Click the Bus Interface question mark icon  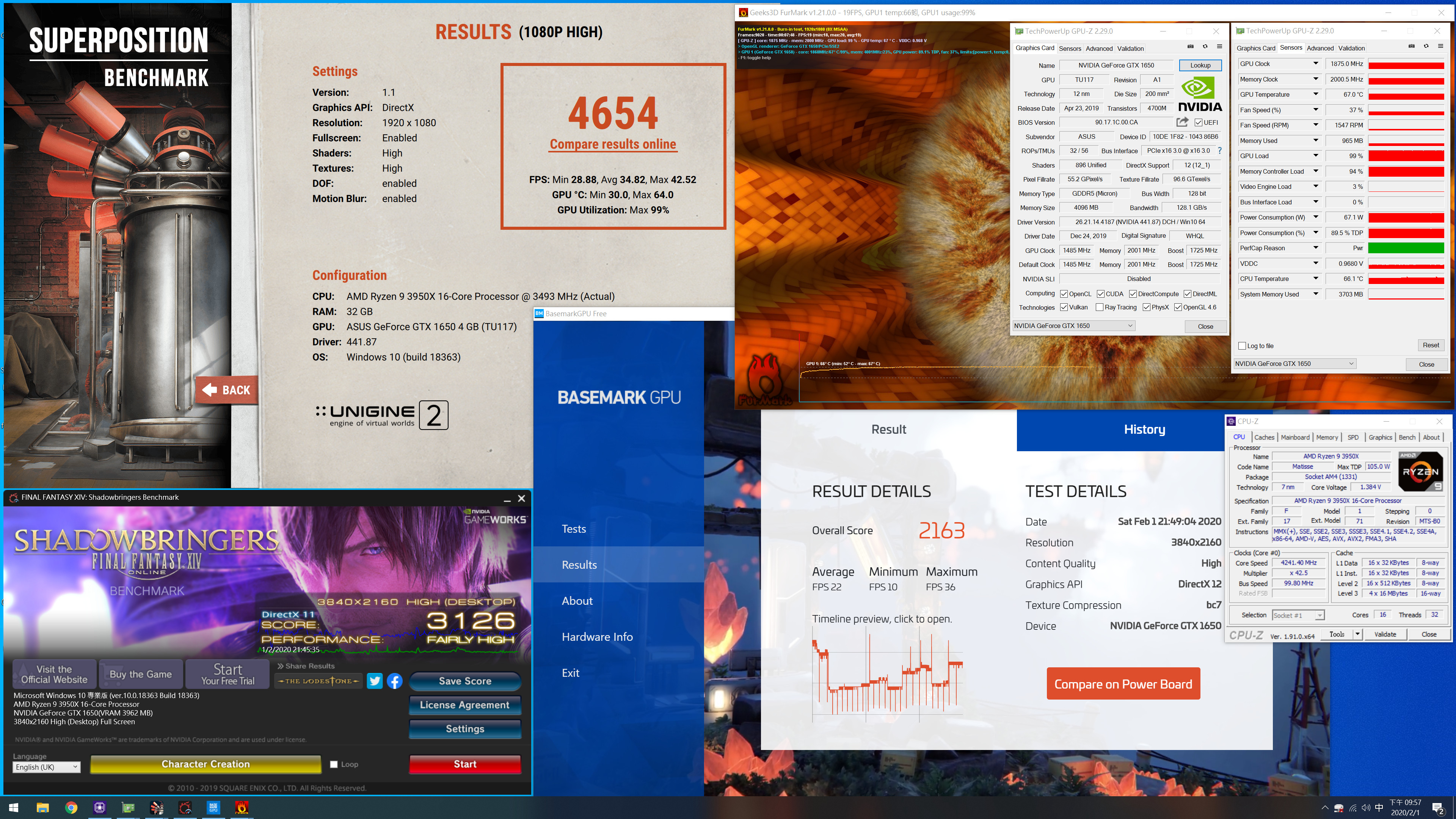1220,151
